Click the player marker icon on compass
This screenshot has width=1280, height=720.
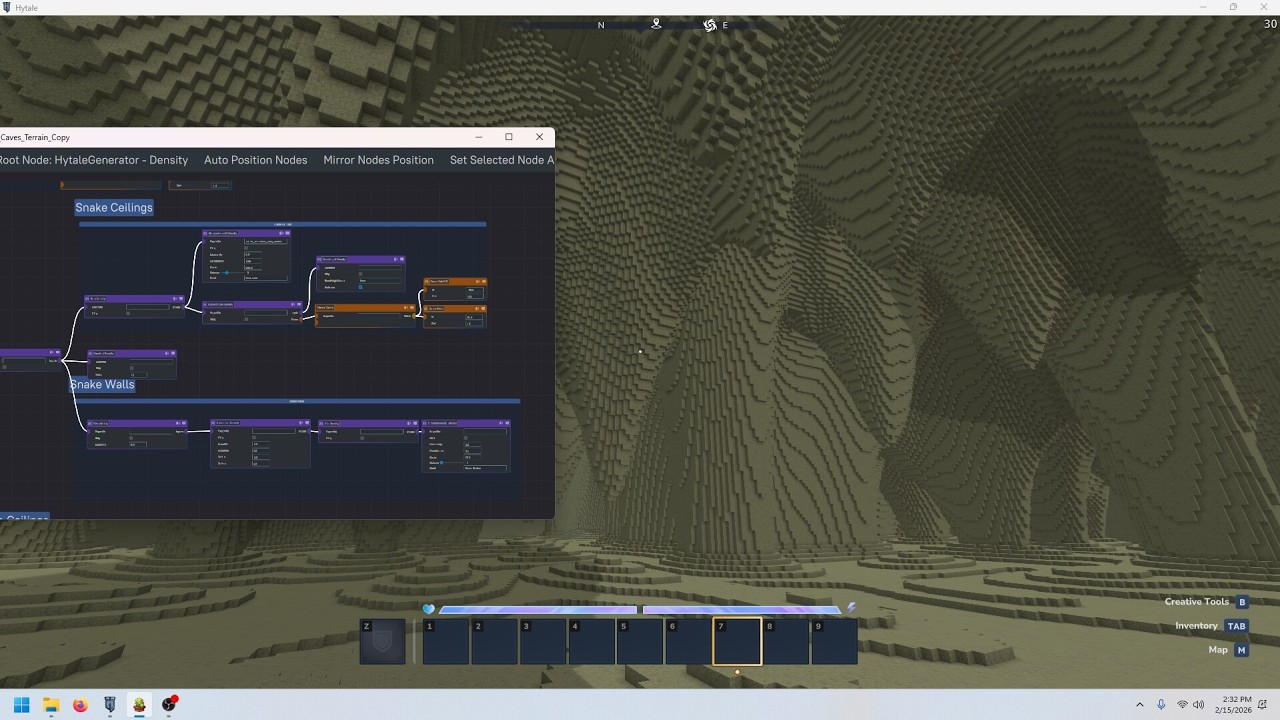(x=656, y=23)
